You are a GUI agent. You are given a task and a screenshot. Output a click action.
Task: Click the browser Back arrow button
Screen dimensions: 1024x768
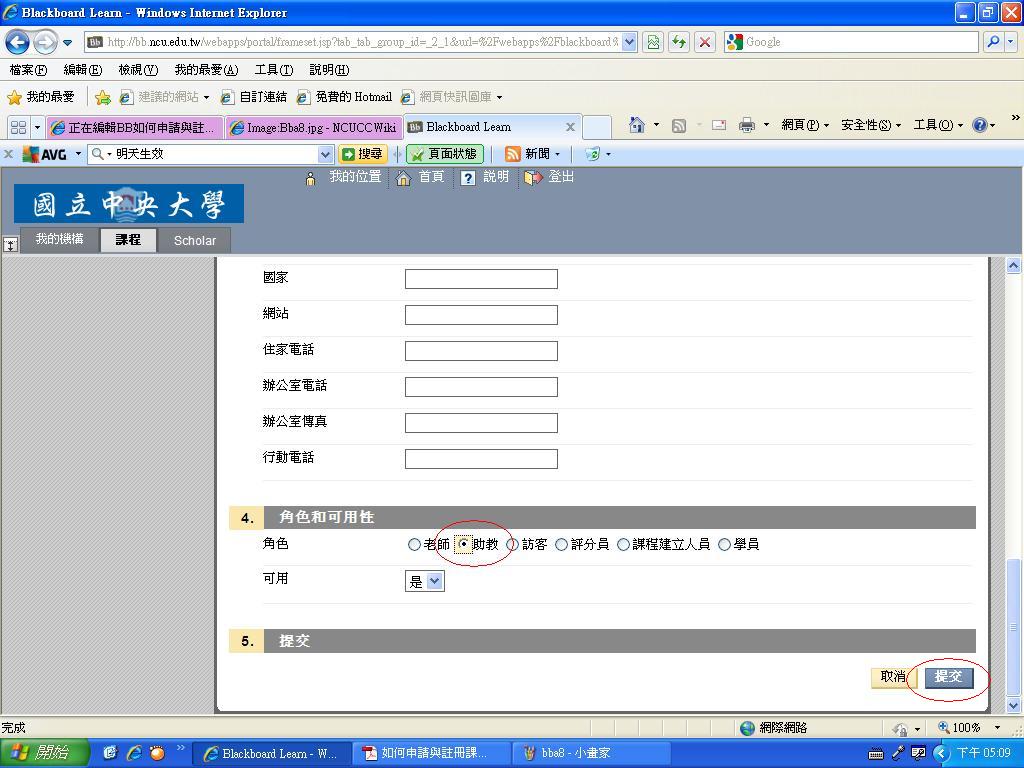coord(18,42)
